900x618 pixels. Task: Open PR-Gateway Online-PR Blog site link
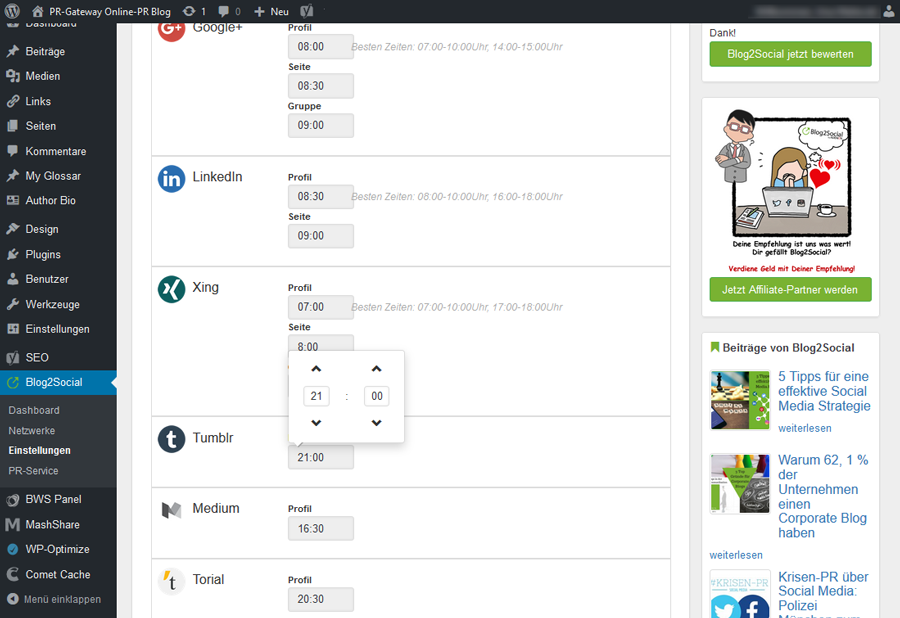101,11
